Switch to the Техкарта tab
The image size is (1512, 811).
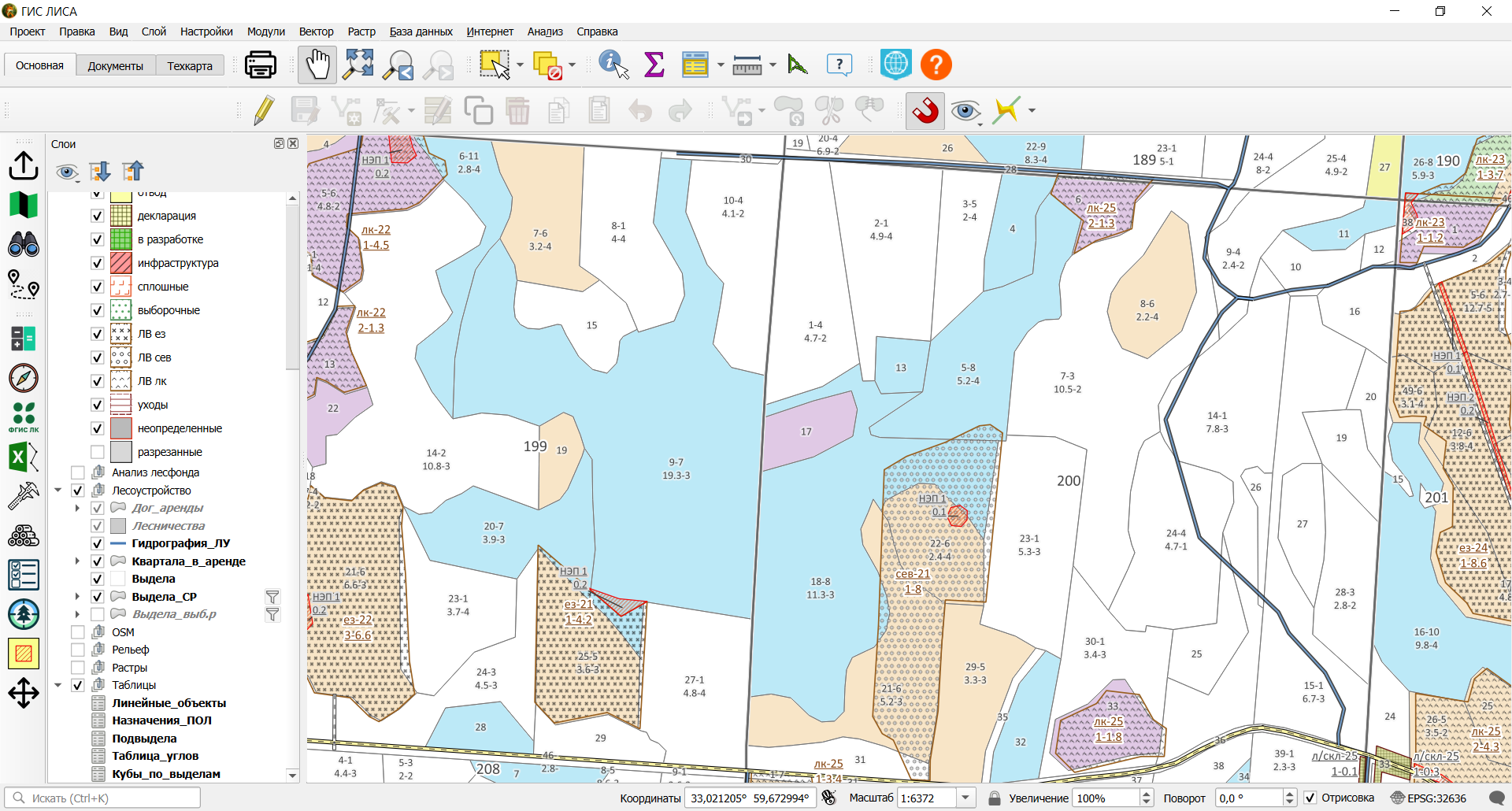coord(190,66)
